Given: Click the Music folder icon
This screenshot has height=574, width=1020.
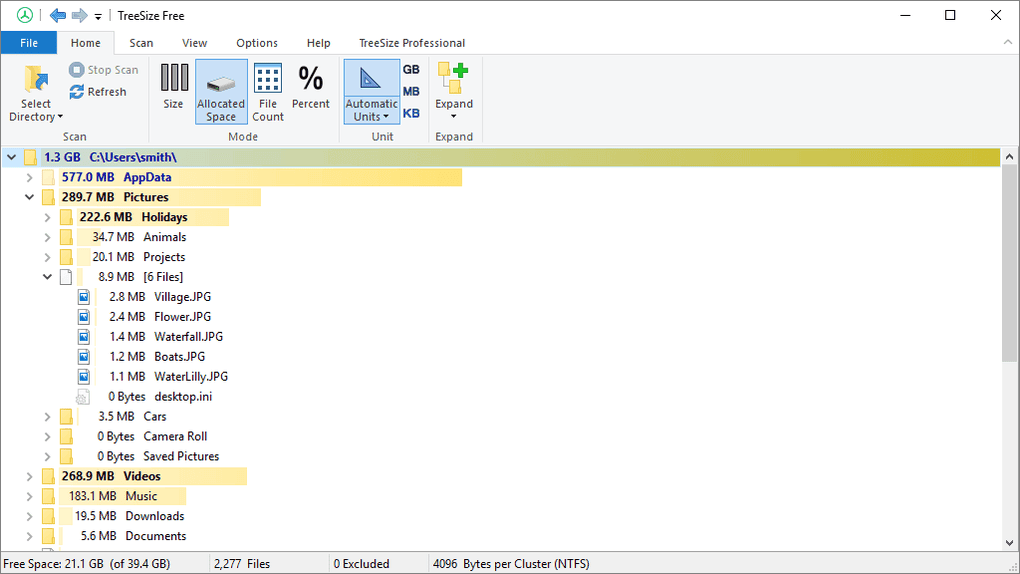Looking at the screenshot, I should (48, 497).
